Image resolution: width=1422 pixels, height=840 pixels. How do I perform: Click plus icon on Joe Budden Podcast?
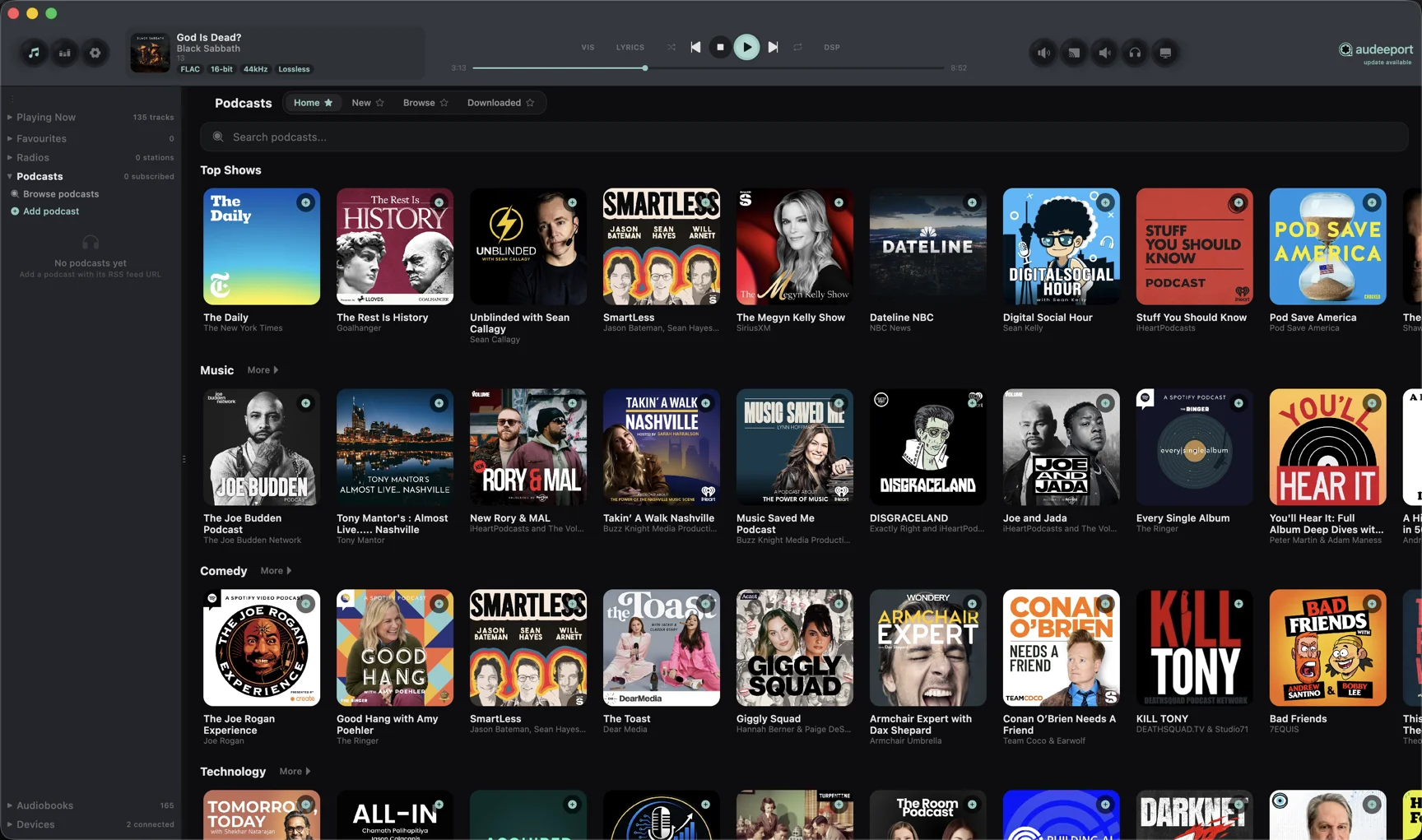coord(305,403)
